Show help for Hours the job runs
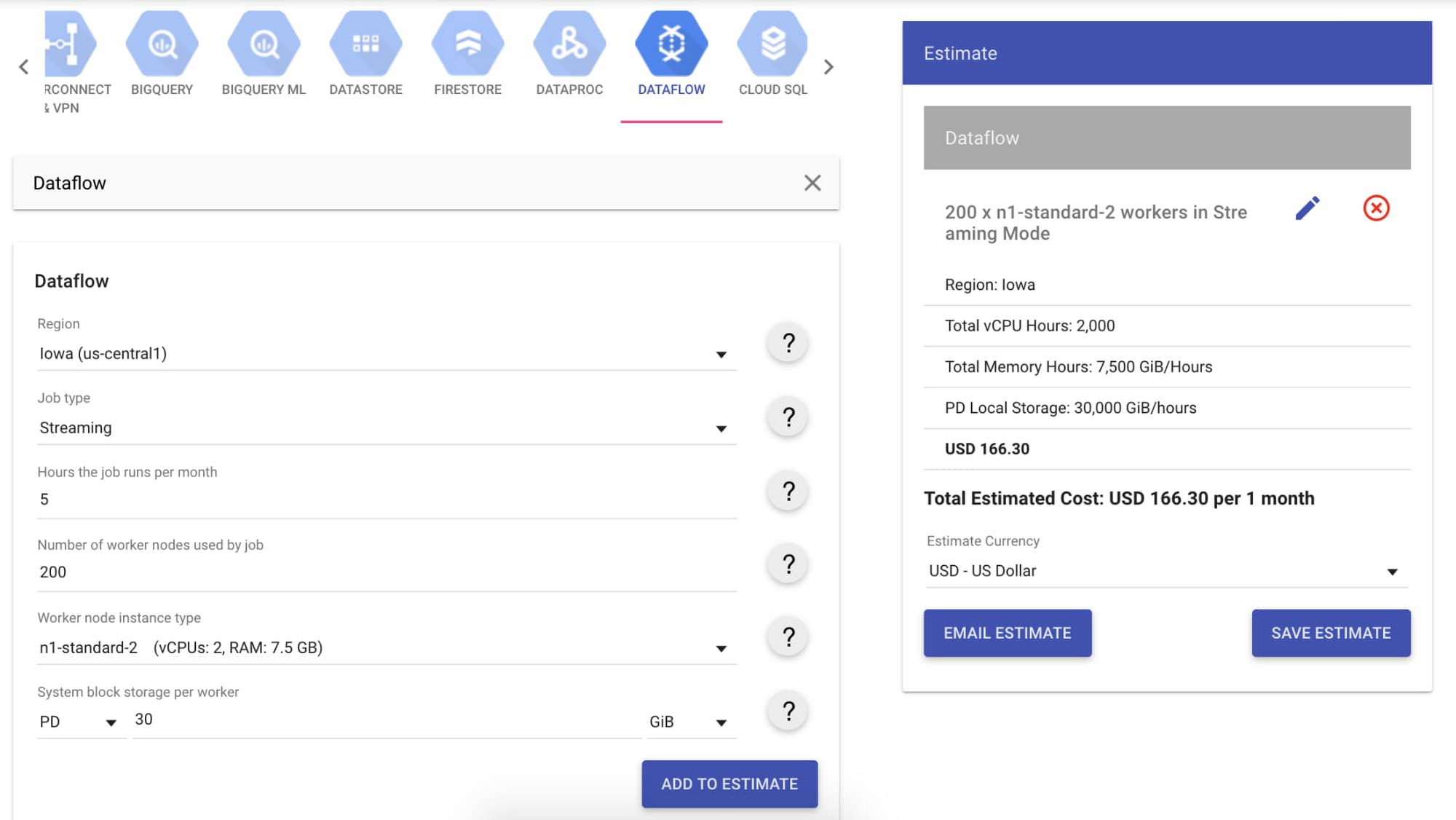 [x=788, y=492]
